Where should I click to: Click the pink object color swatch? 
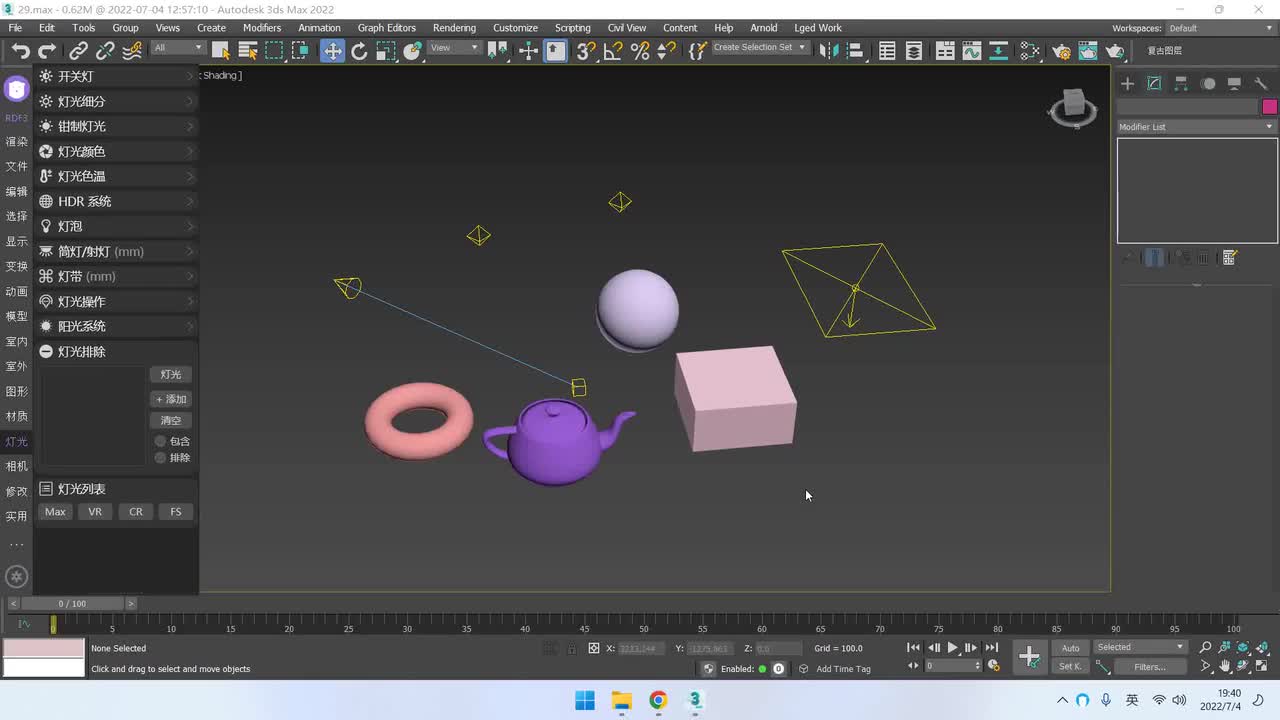click(1269, 107)
